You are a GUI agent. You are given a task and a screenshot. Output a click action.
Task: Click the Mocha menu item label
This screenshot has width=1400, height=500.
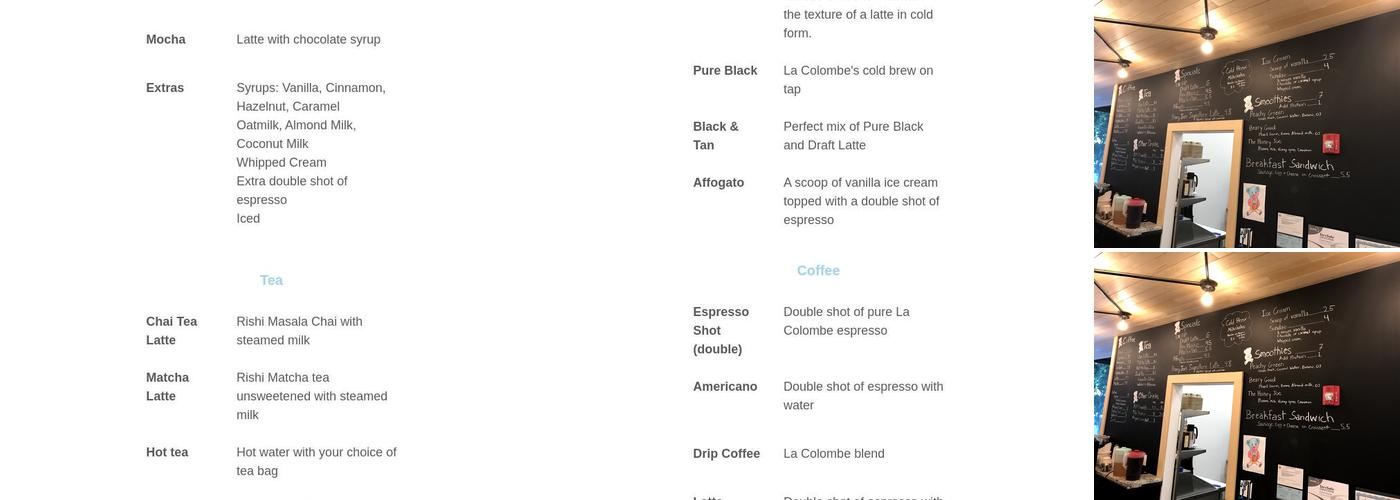point(166,40)
